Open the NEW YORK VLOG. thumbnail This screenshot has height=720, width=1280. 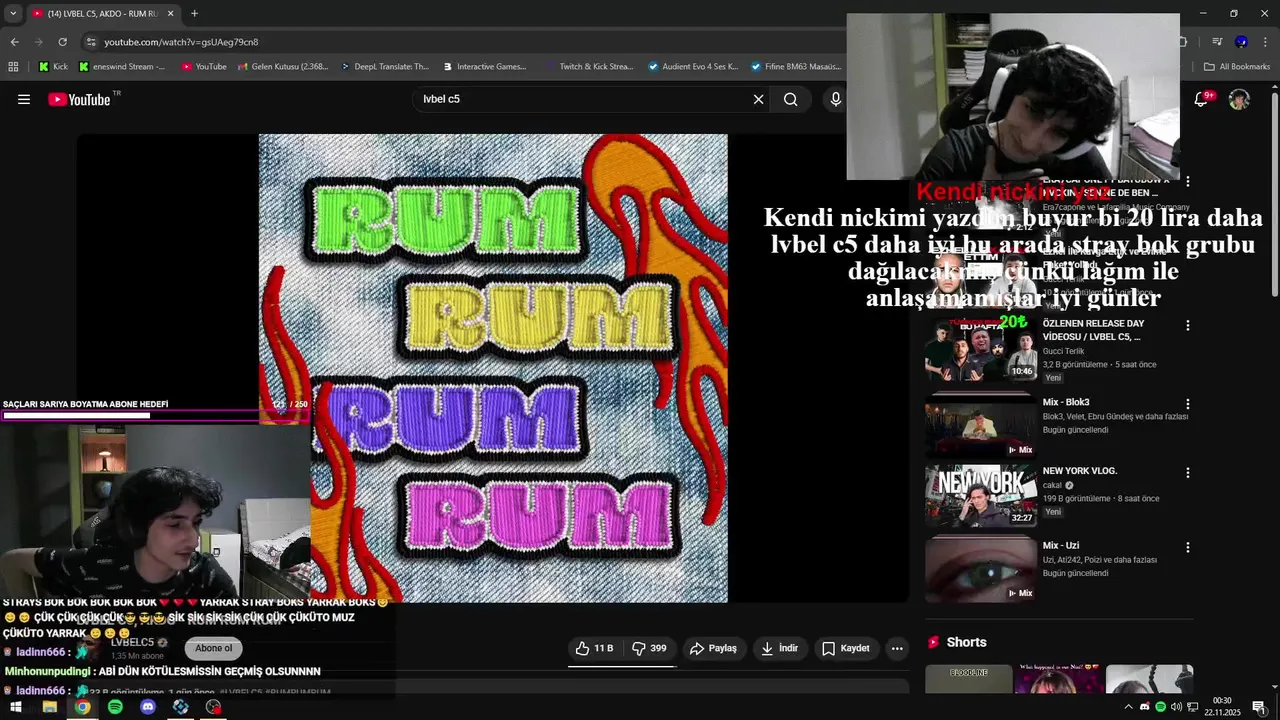coord(981,496)
